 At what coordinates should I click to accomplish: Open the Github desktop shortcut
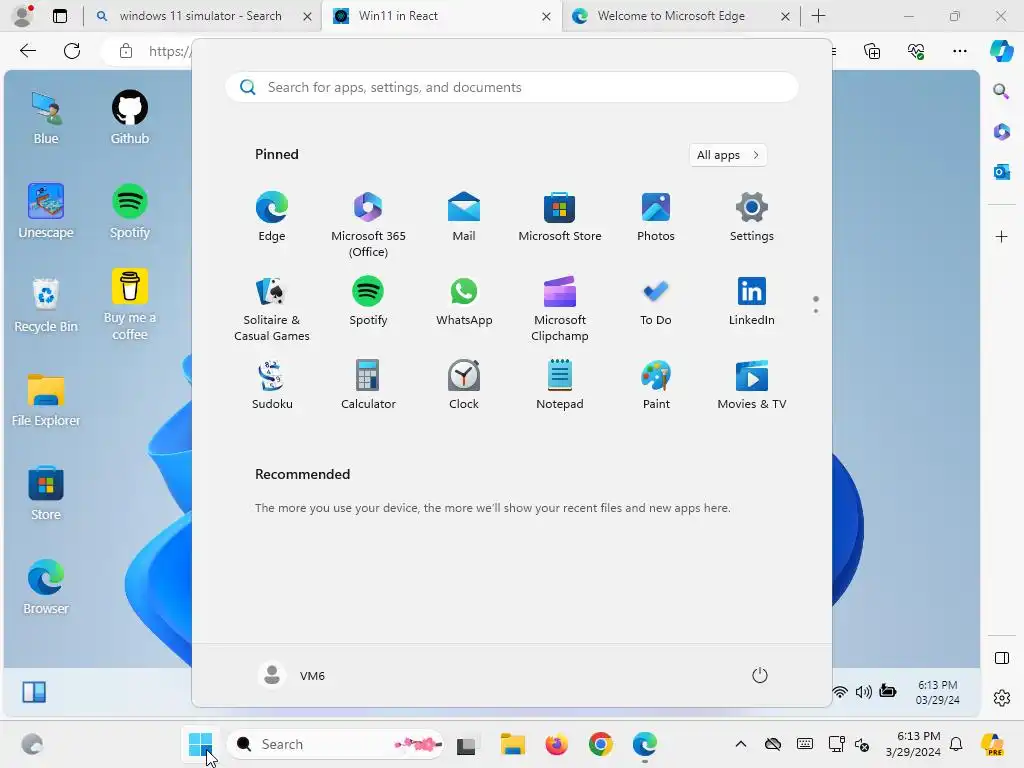[129, 118]
